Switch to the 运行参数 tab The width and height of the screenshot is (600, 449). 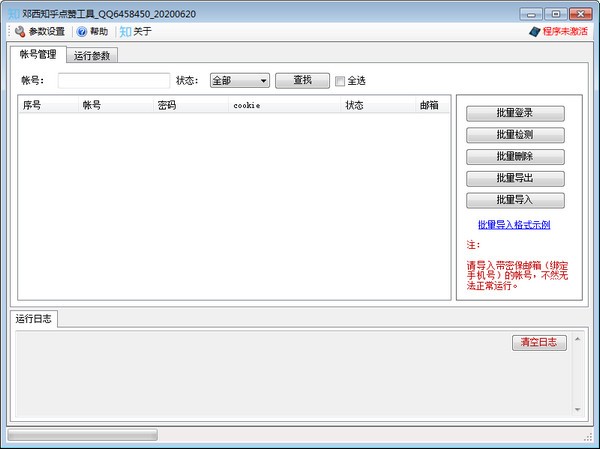(x=92, y=56)
